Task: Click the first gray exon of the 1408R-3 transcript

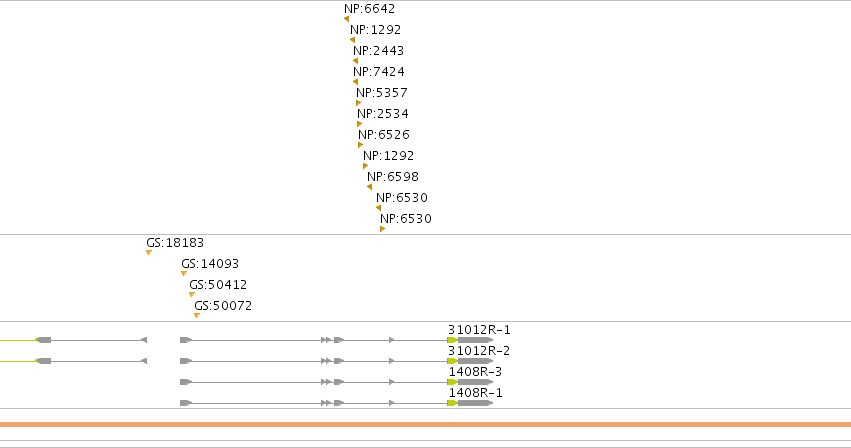Action: coord(186,382)
